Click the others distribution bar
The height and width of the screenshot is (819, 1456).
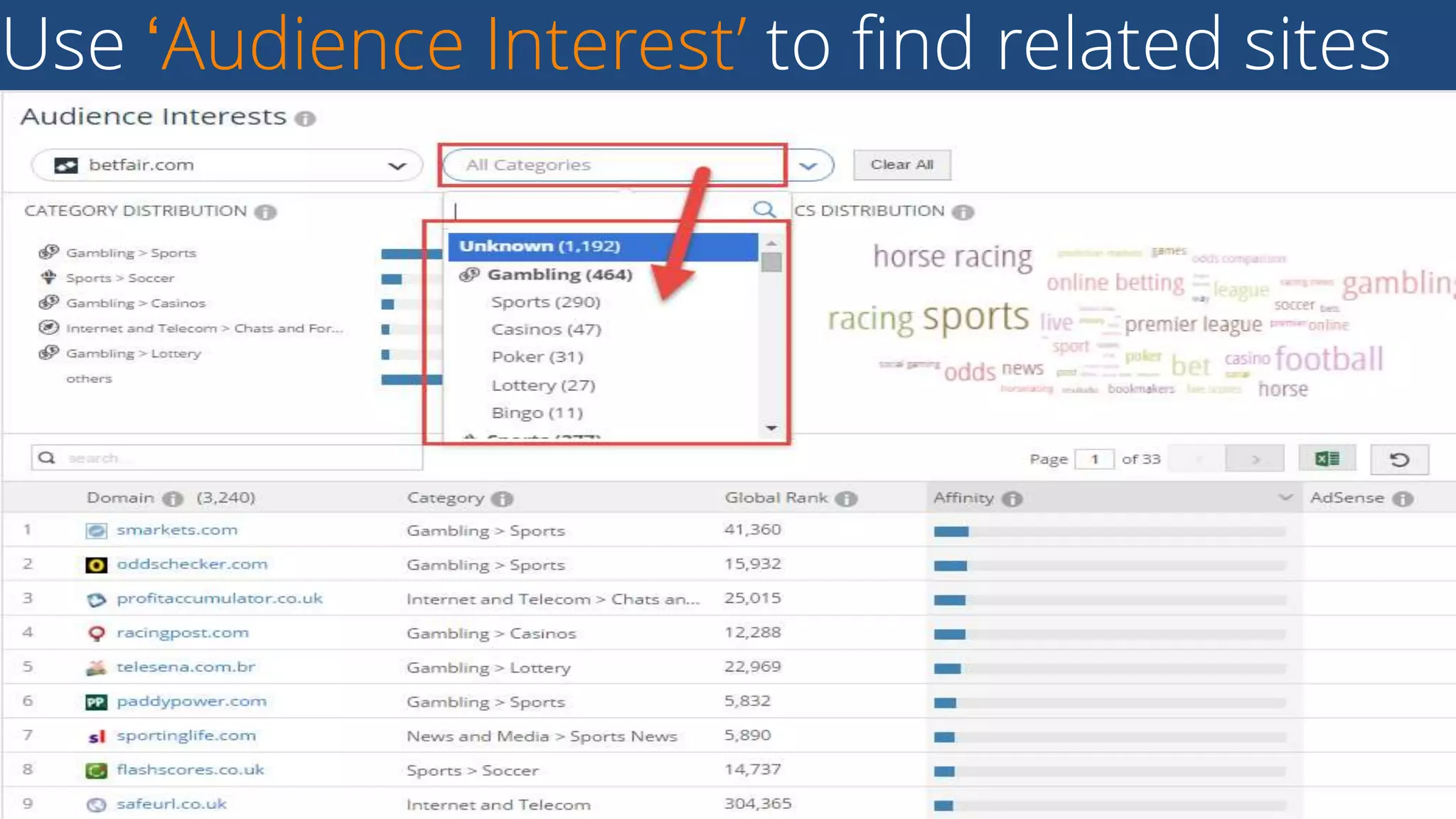coord(412,380)
